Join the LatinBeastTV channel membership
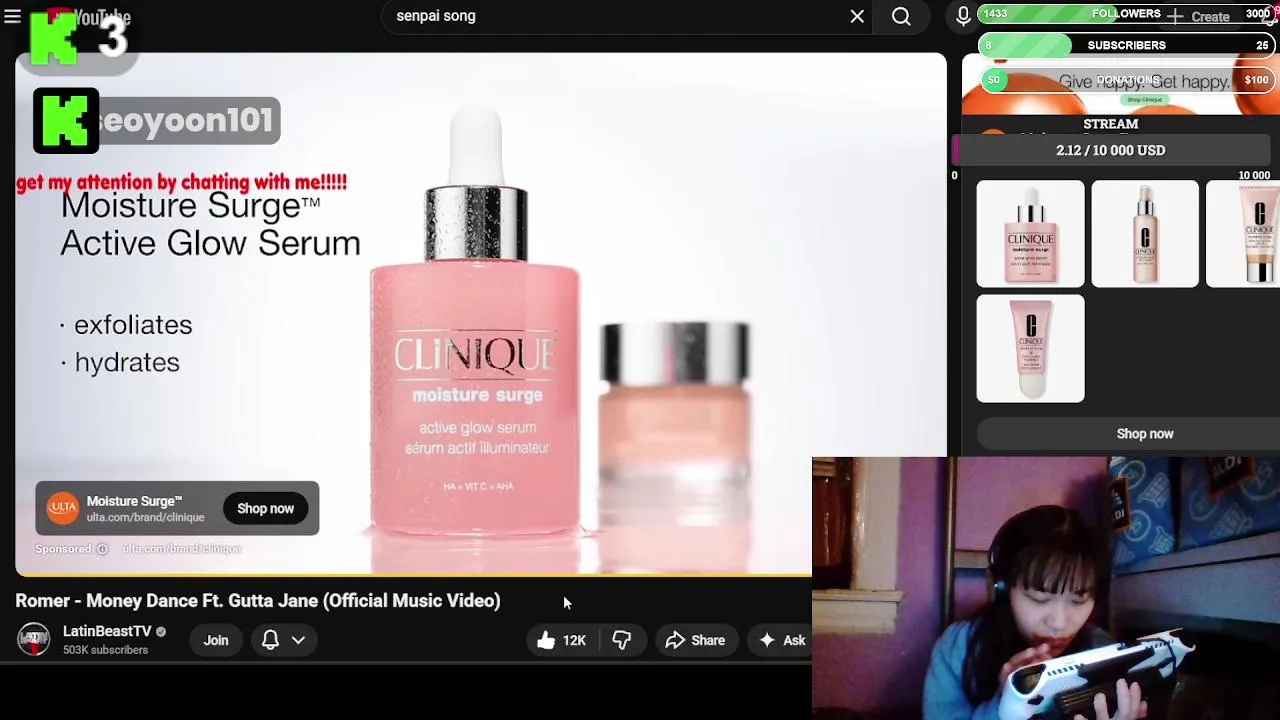This screenshot has width=1280, height=720. click(216, 640)
